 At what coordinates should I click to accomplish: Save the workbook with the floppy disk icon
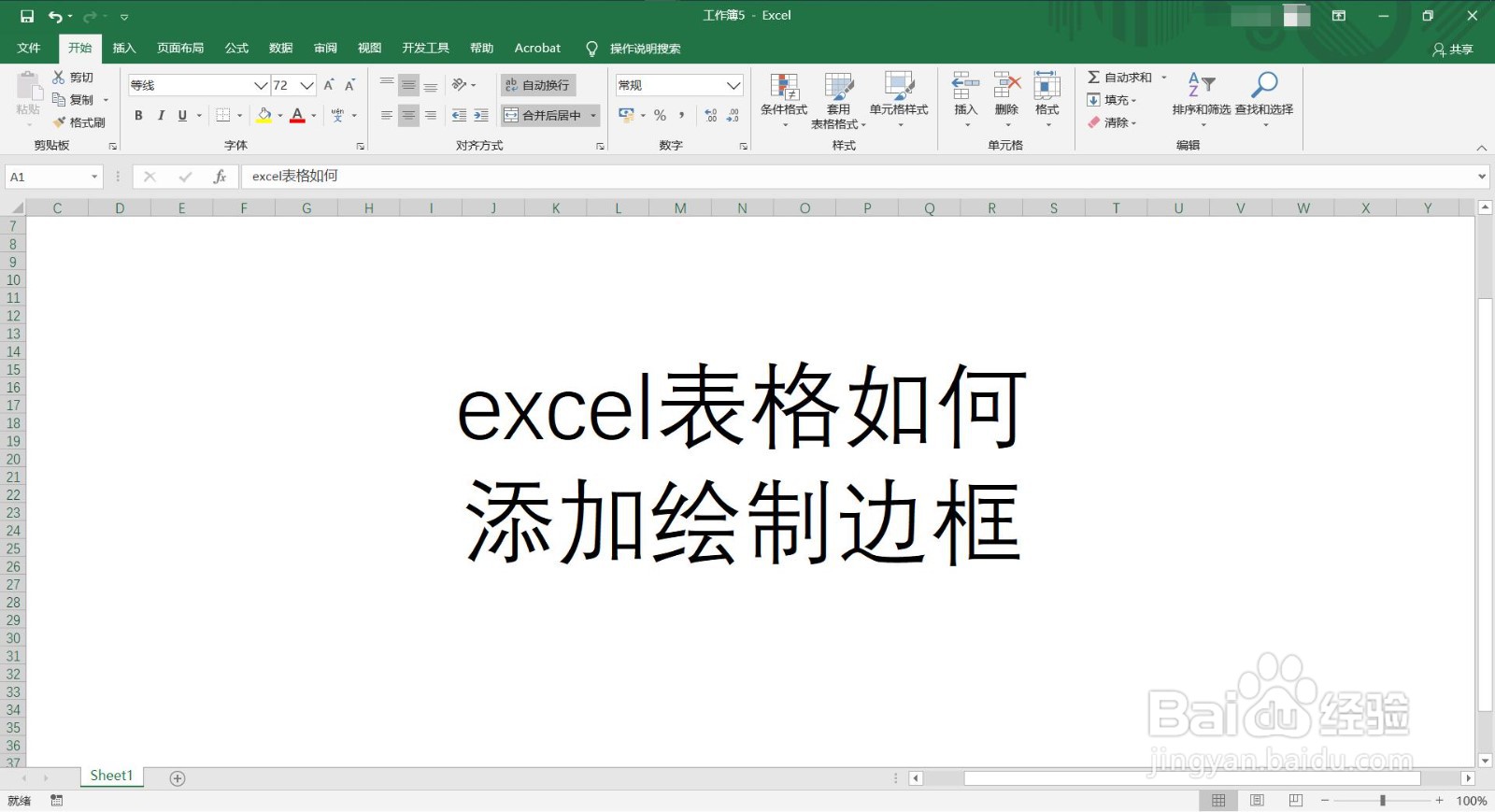point(27,16)
